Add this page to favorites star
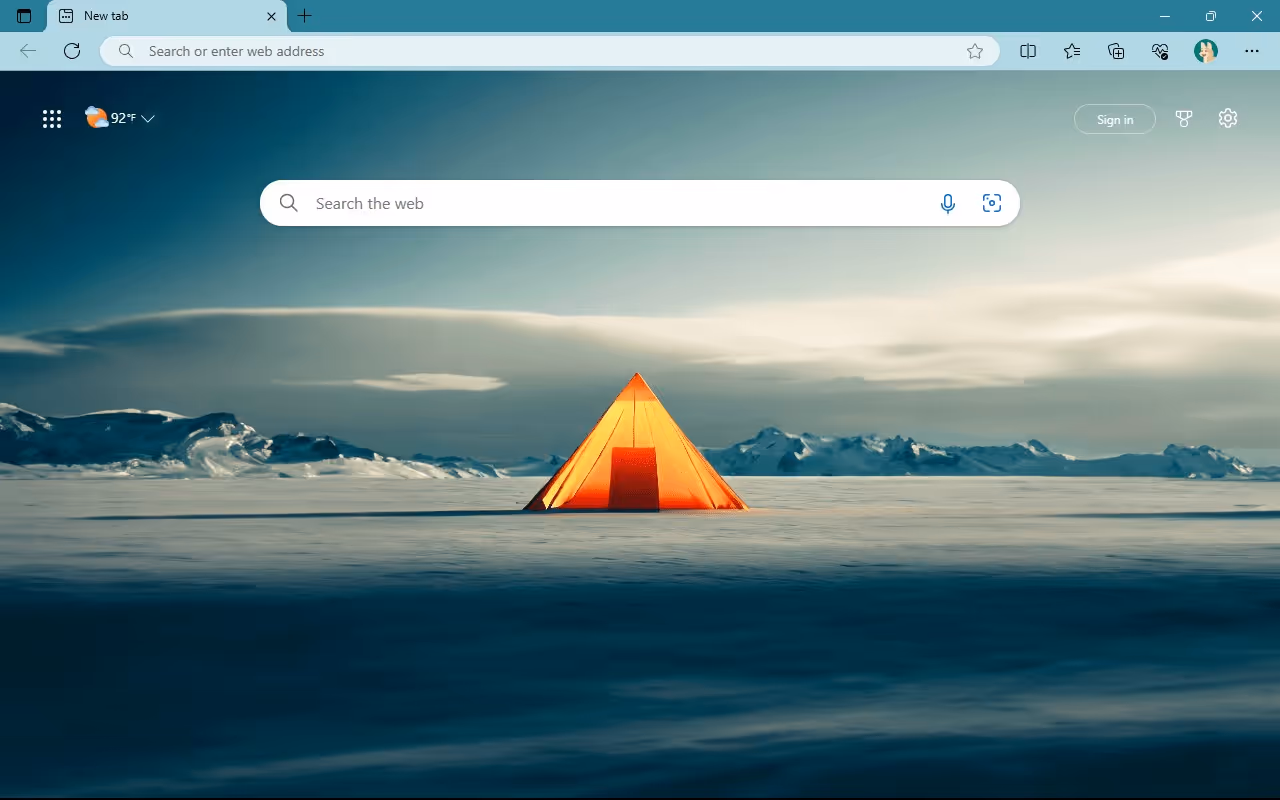 click(x=975, y=51)
